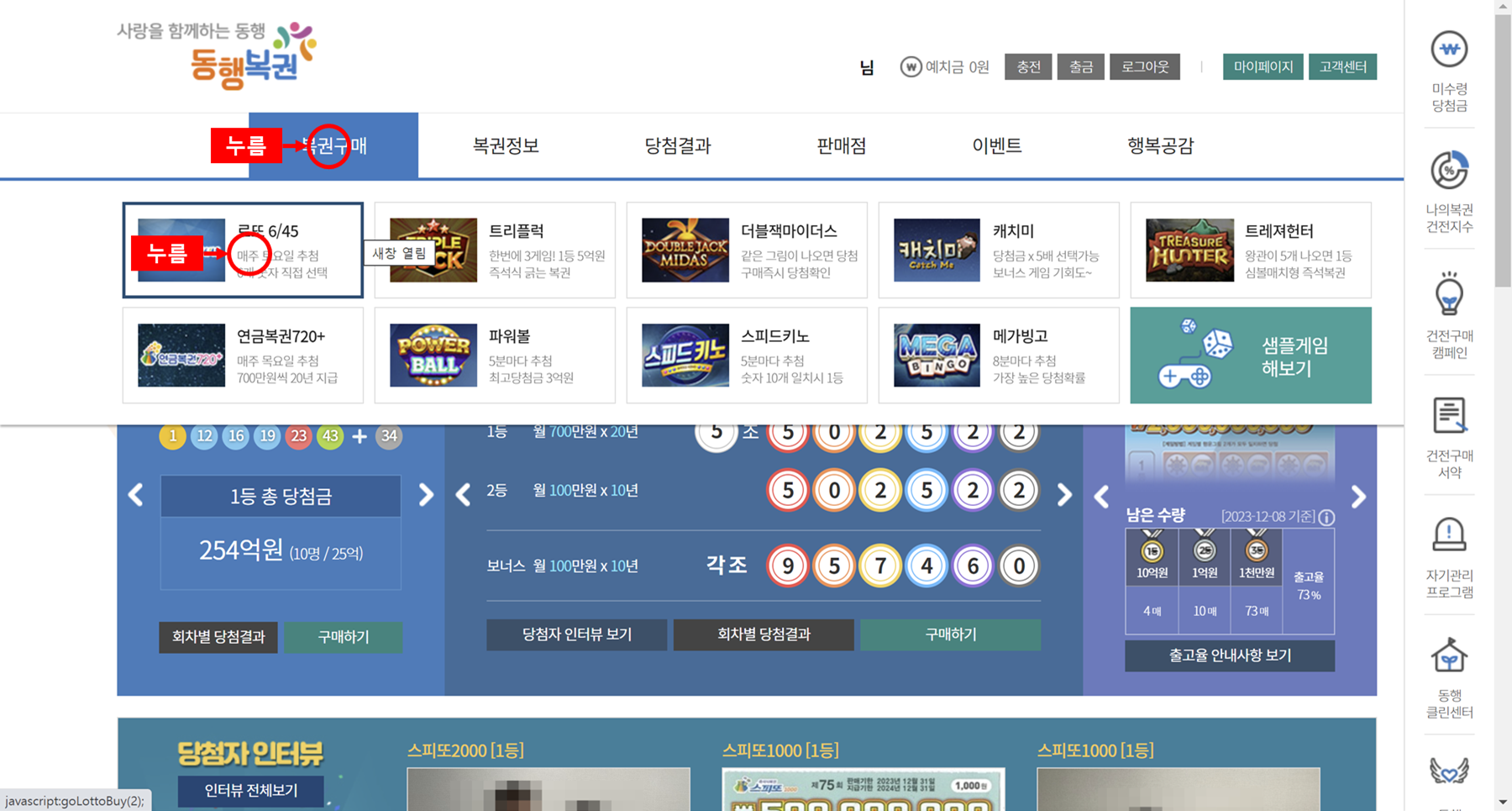Click 인터뷰 전체보기 button
Image resolution: width=1512 pixels, height=811 pixels.
point(251,790)
